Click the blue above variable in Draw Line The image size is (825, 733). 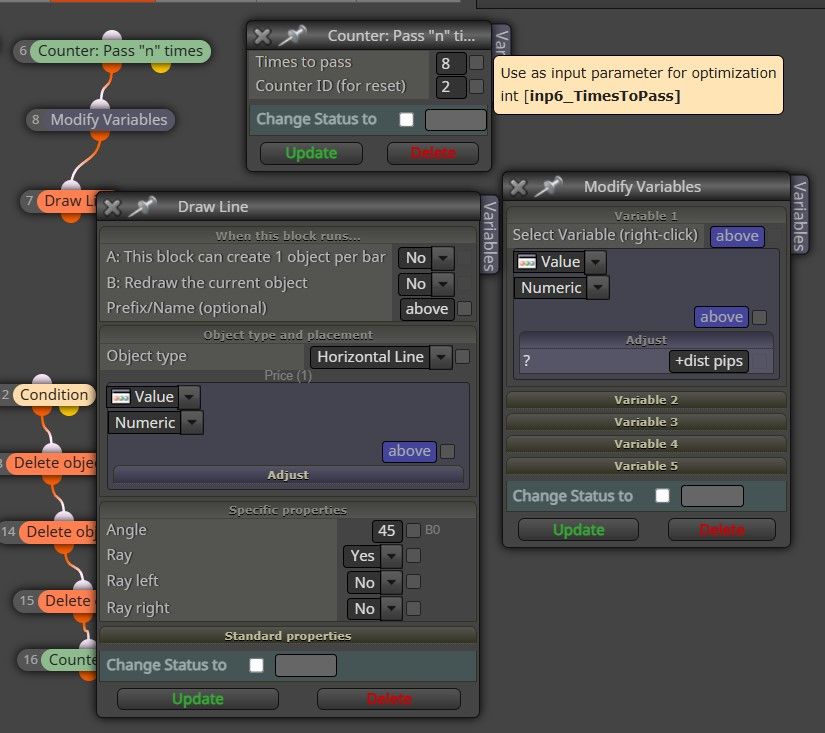click(x=409, y=451)
